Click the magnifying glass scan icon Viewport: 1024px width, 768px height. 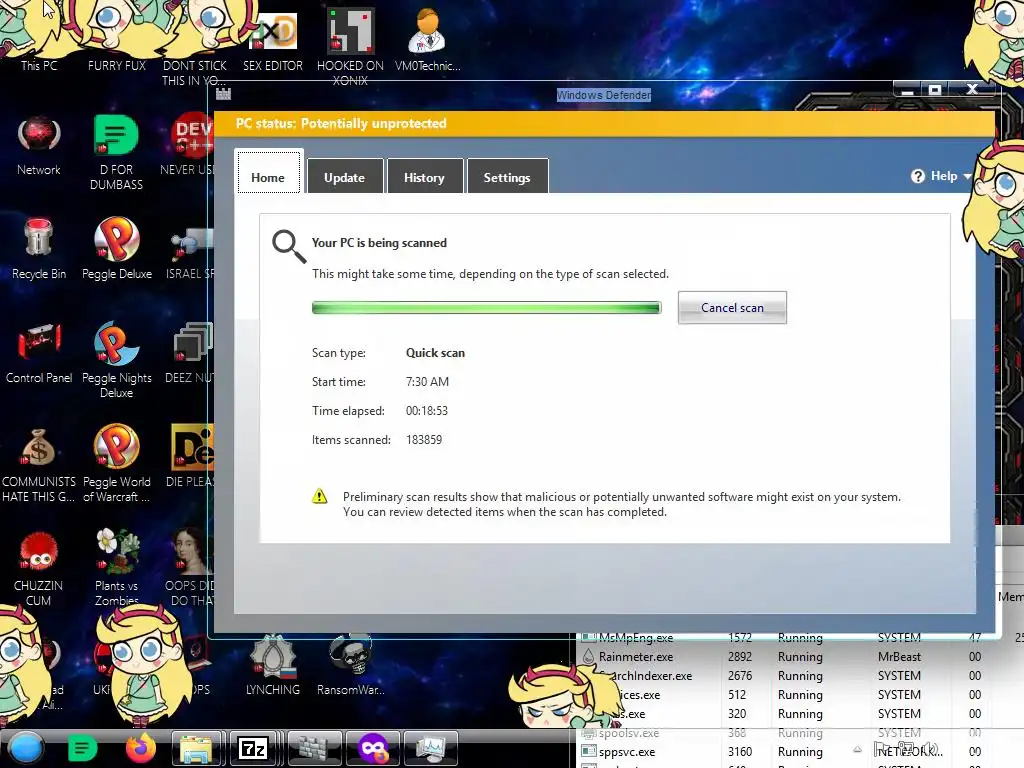click(289, 246)
